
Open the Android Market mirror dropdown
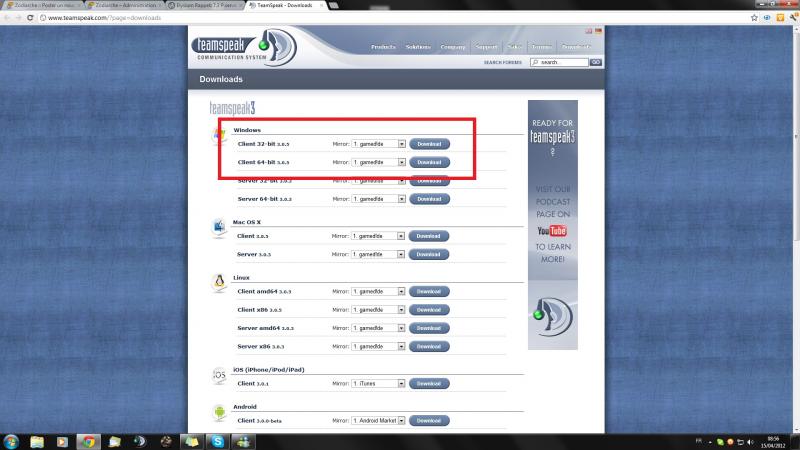378,421
